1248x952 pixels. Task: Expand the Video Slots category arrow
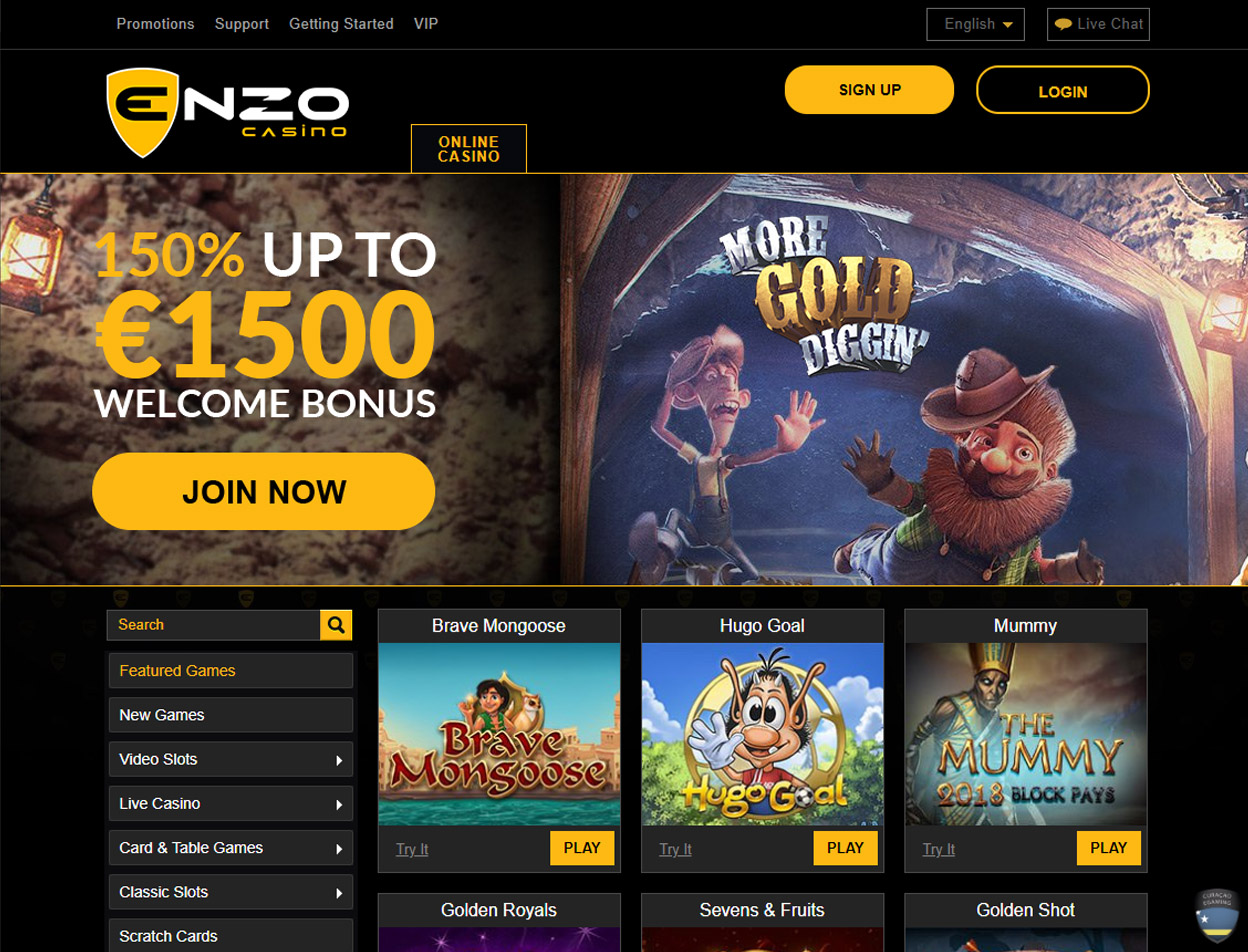coord(340,760)
